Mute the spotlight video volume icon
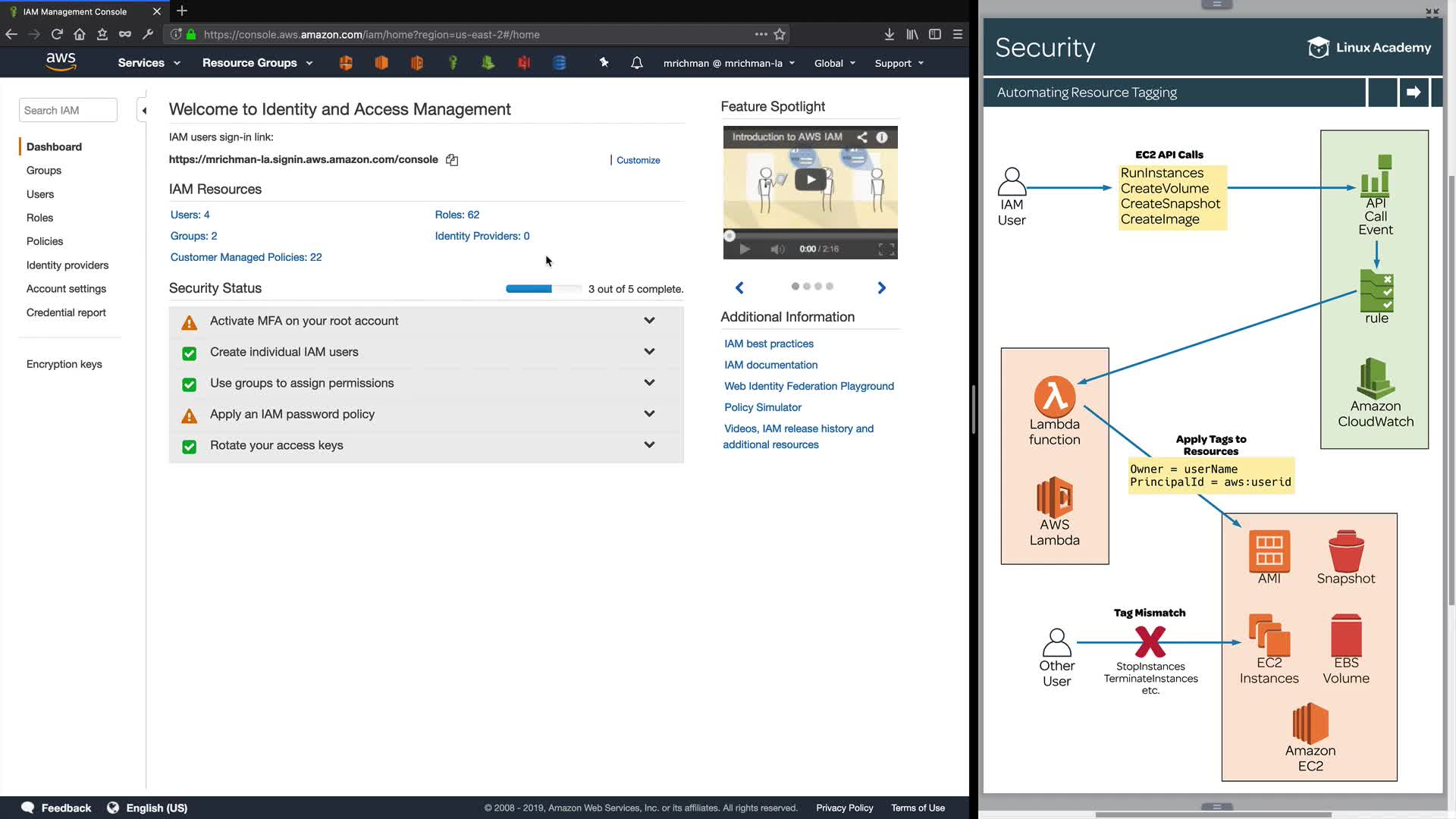 (x=777, y=249)
